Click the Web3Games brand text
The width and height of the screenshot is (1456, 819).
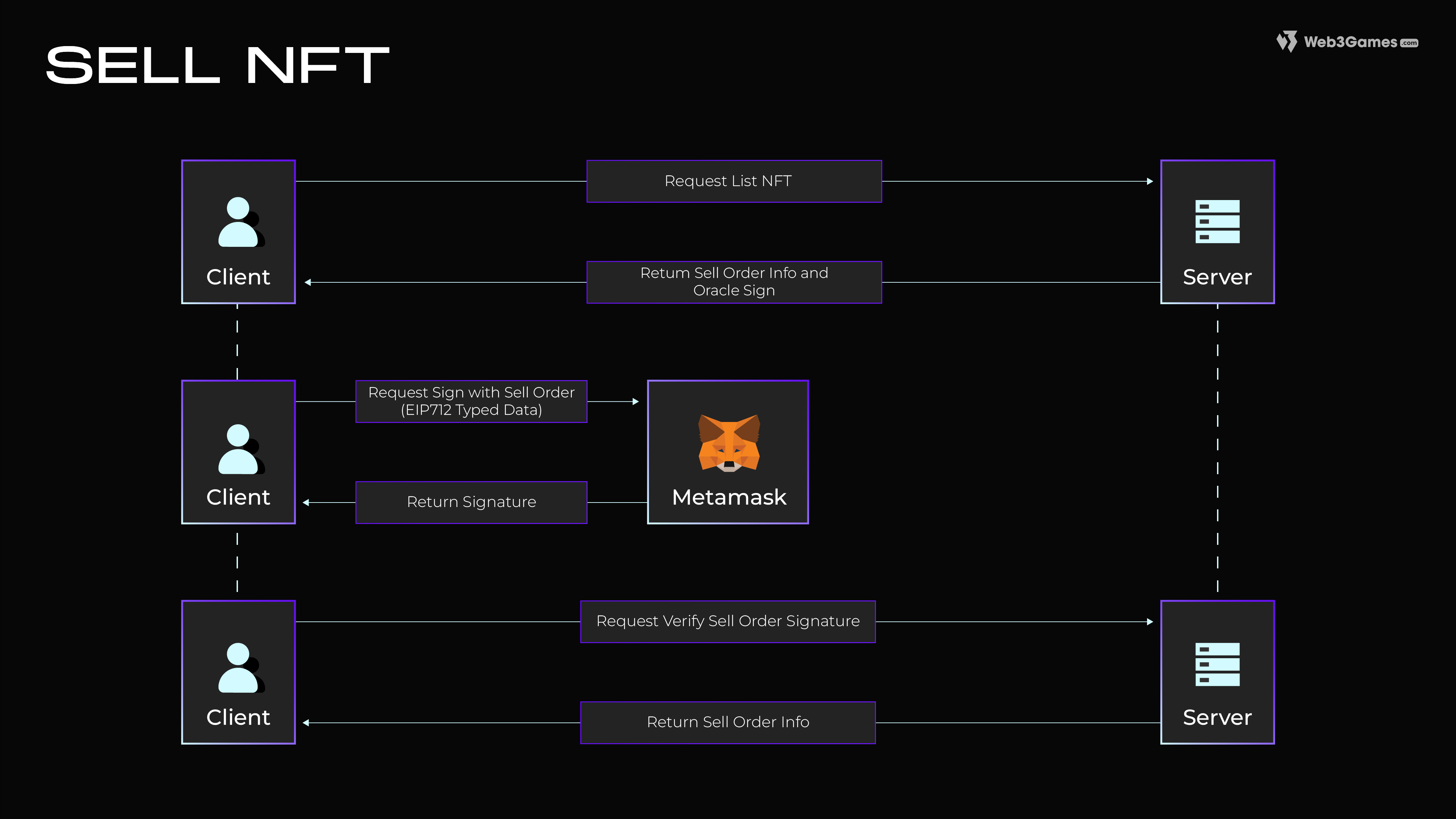click(x=1350, y=42)
